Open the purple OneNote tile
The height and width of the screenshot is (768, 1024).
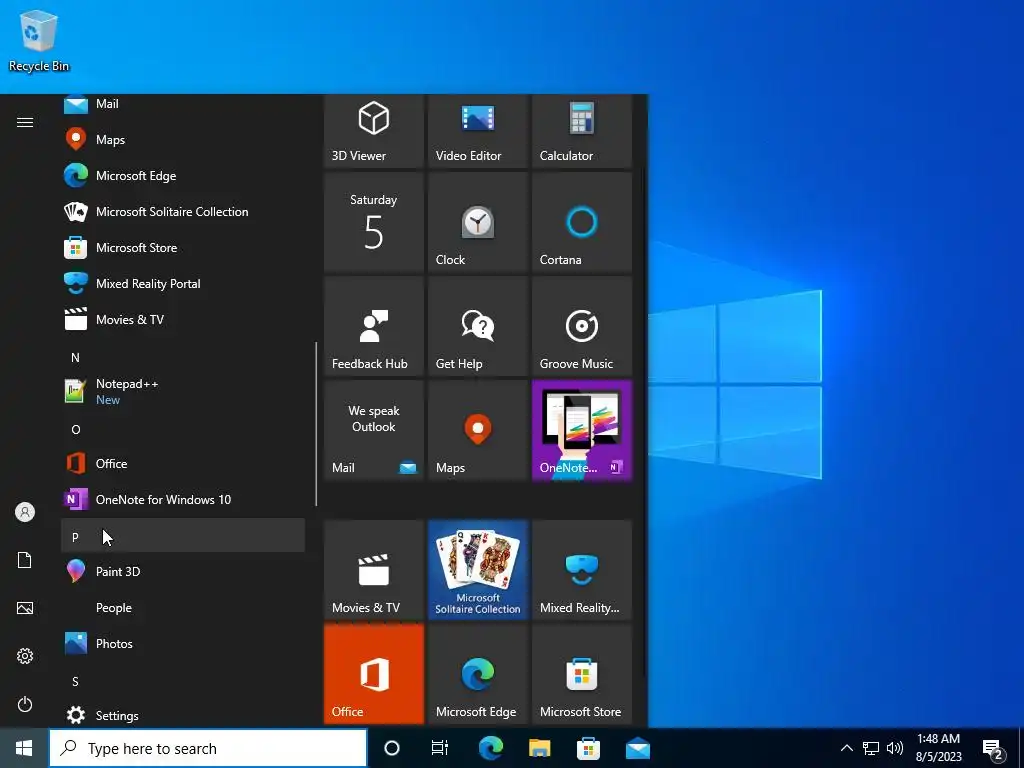click(x=581, y=430)
